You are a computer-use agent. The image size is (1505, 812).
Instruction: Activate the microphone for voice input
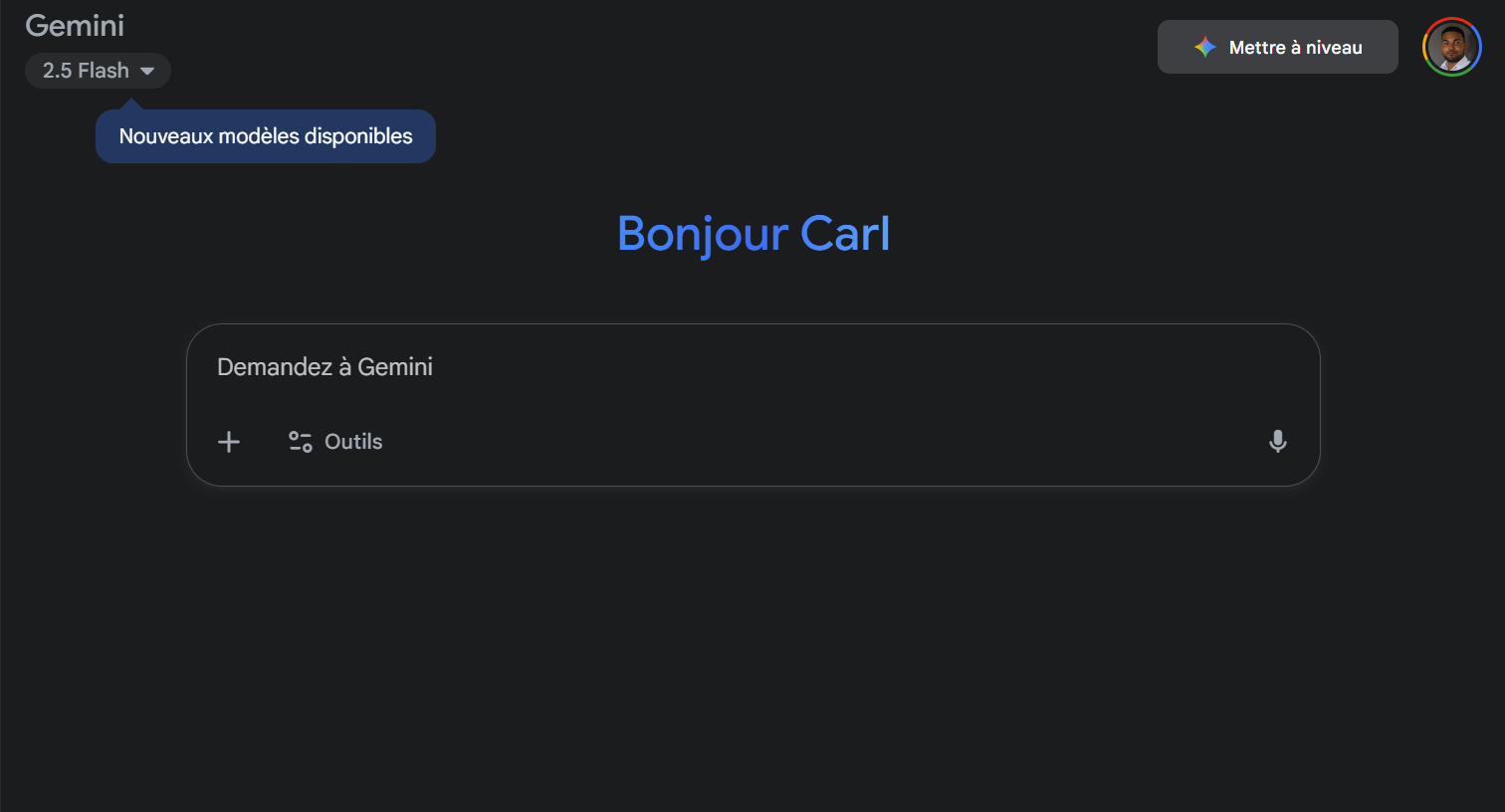click(x=1278, y=442)
